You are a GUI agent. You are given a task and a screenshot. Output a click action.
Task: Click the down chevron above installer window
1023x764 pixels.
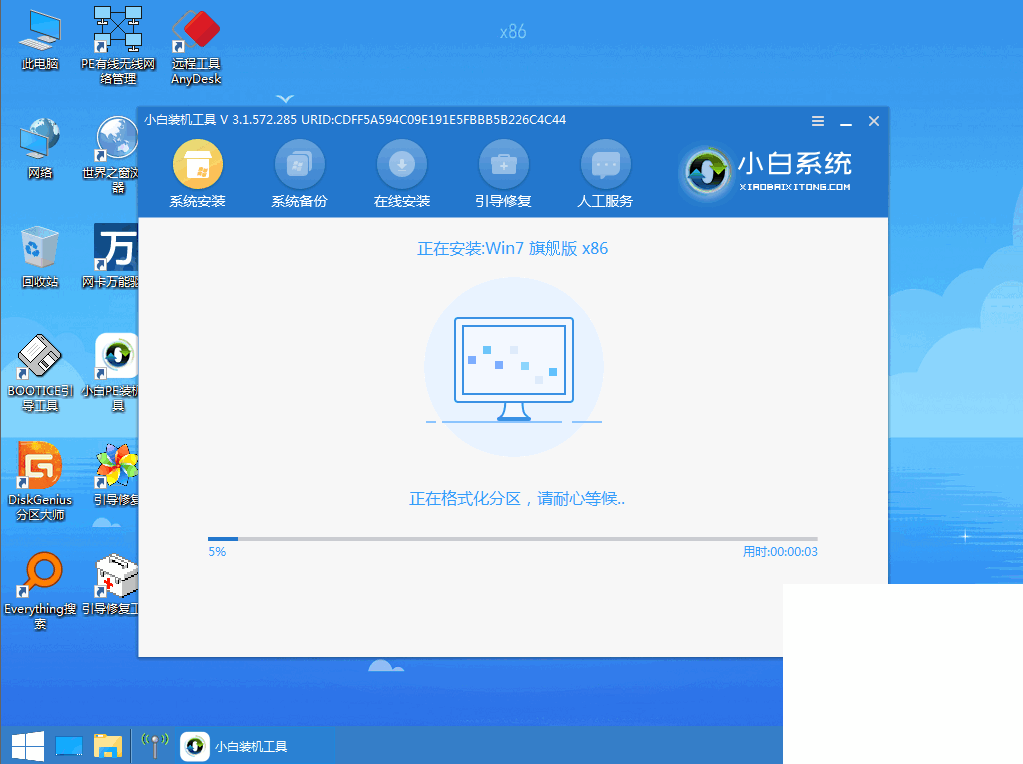(285, 99)
